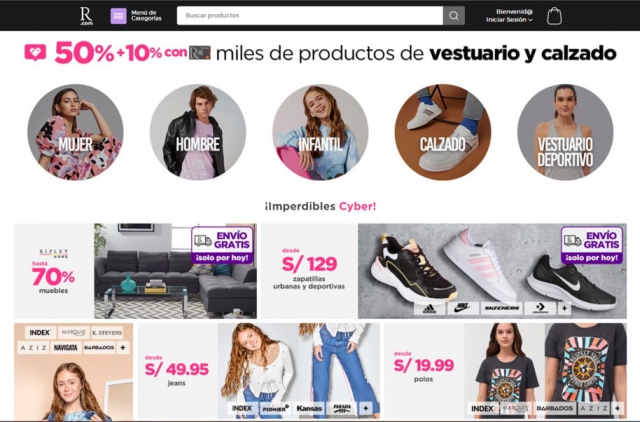The image size is (640, 422).
Task: Open the 70% muebles furniture banner
Action: [x=136, y=271]
